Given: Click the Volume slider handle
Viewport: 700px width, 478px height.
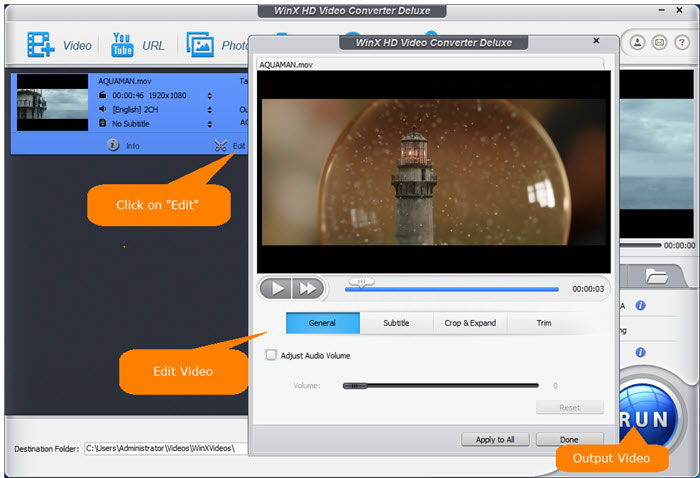Looking at the screenshot, I should click(x=354, y=386).
